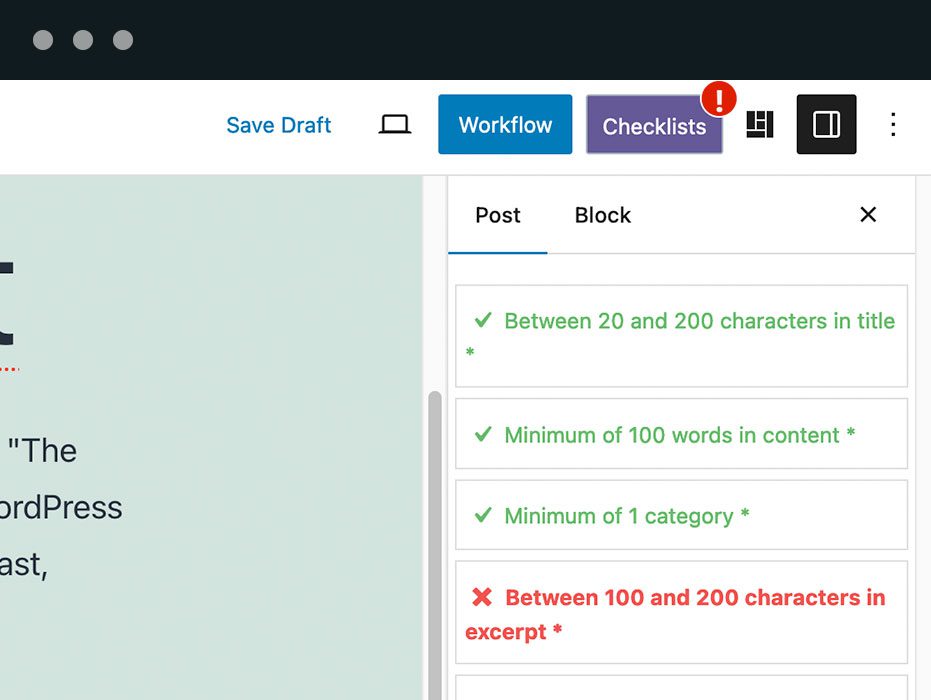
Task: Click the pinned plugin layout icon beside Checklists
Action: click(759, 124)
